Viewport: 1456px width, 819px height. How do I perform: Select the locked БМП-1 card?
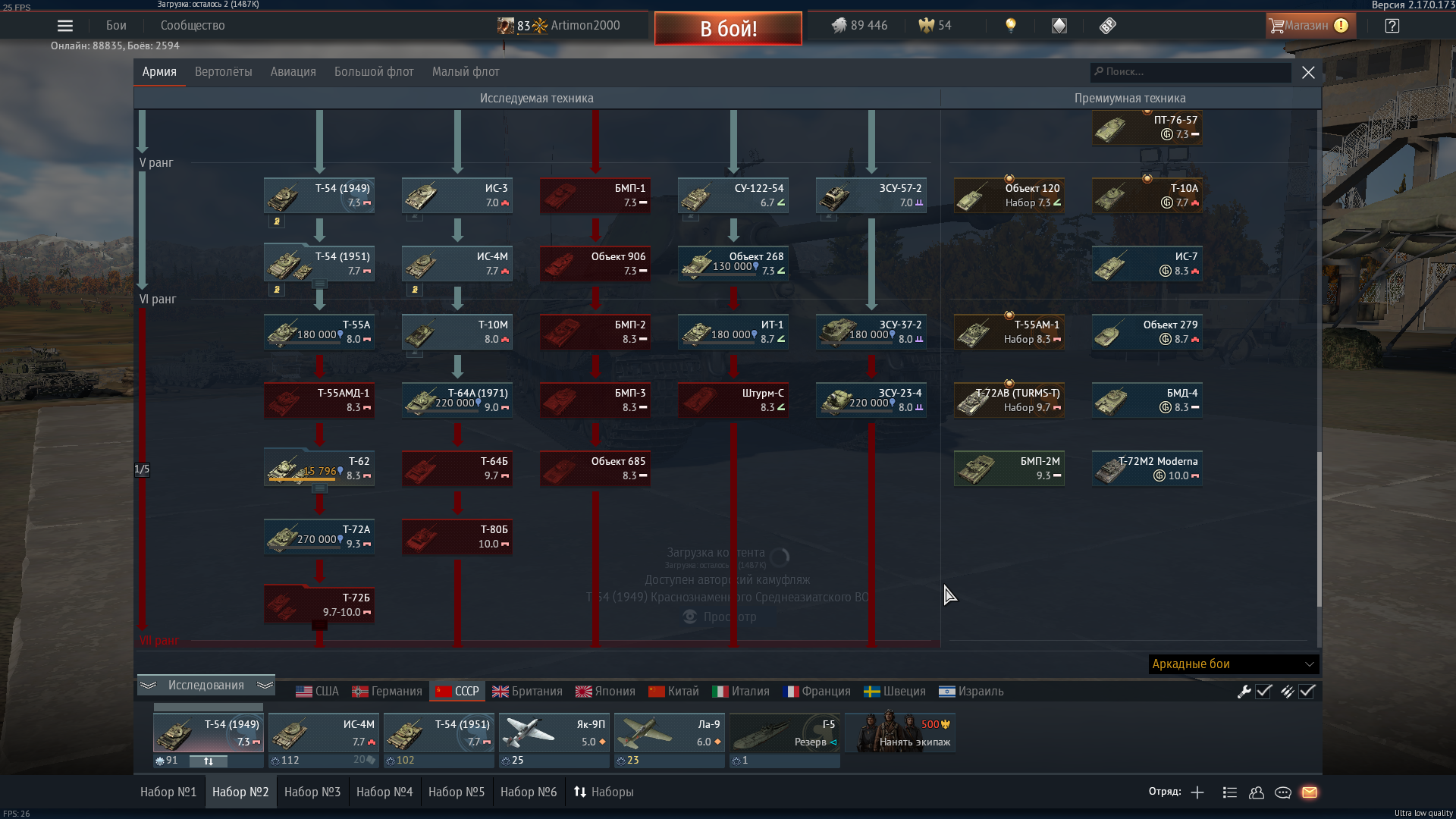click(x=595, y=196)
